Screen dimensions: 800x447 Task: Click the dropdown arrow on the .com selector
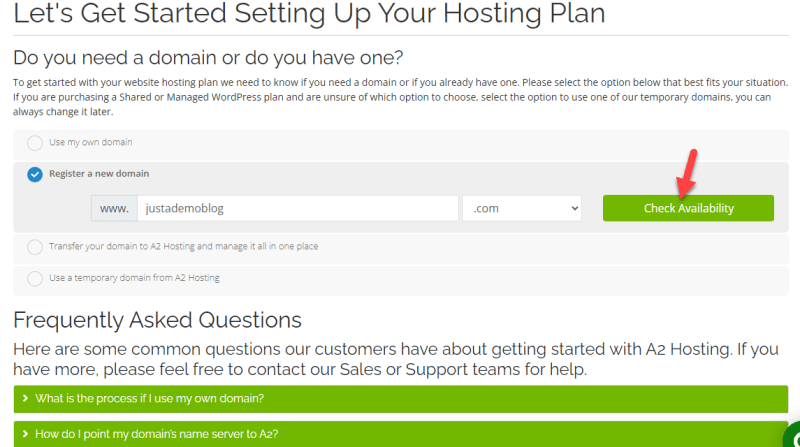coord(574,208)
